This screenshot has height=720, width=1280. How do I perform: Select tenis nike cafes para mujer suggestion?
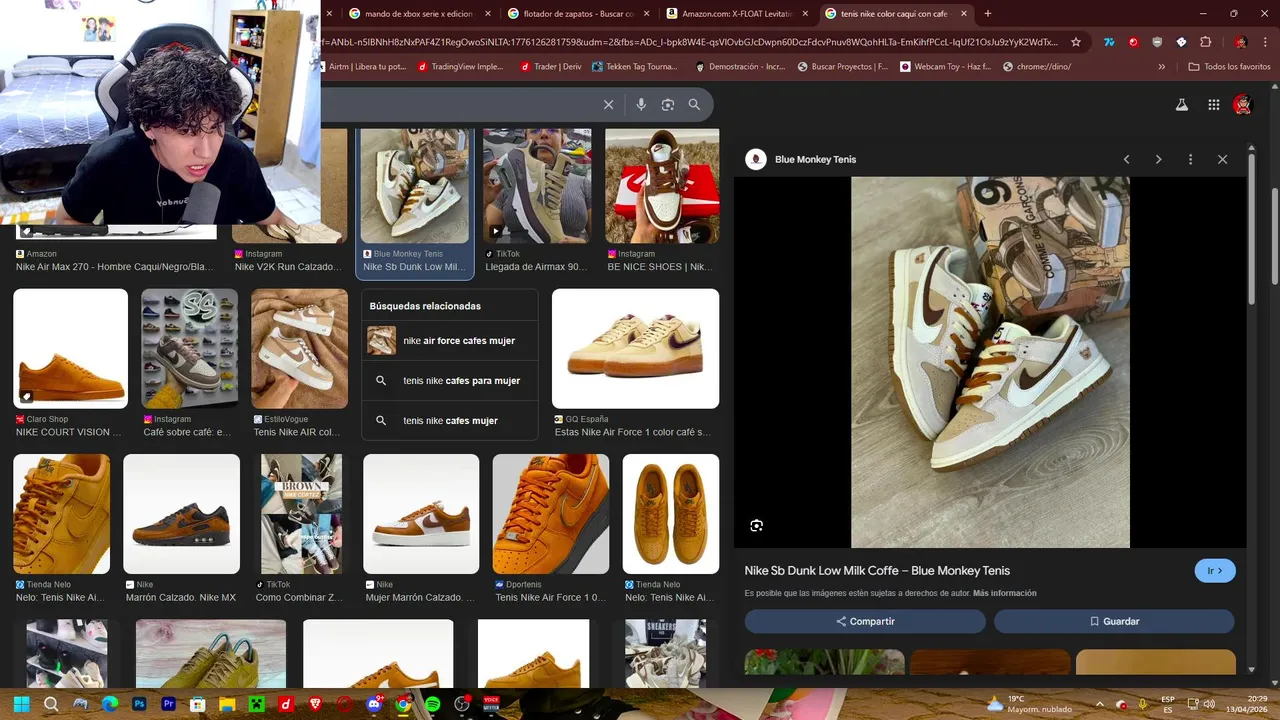point(450,381)
